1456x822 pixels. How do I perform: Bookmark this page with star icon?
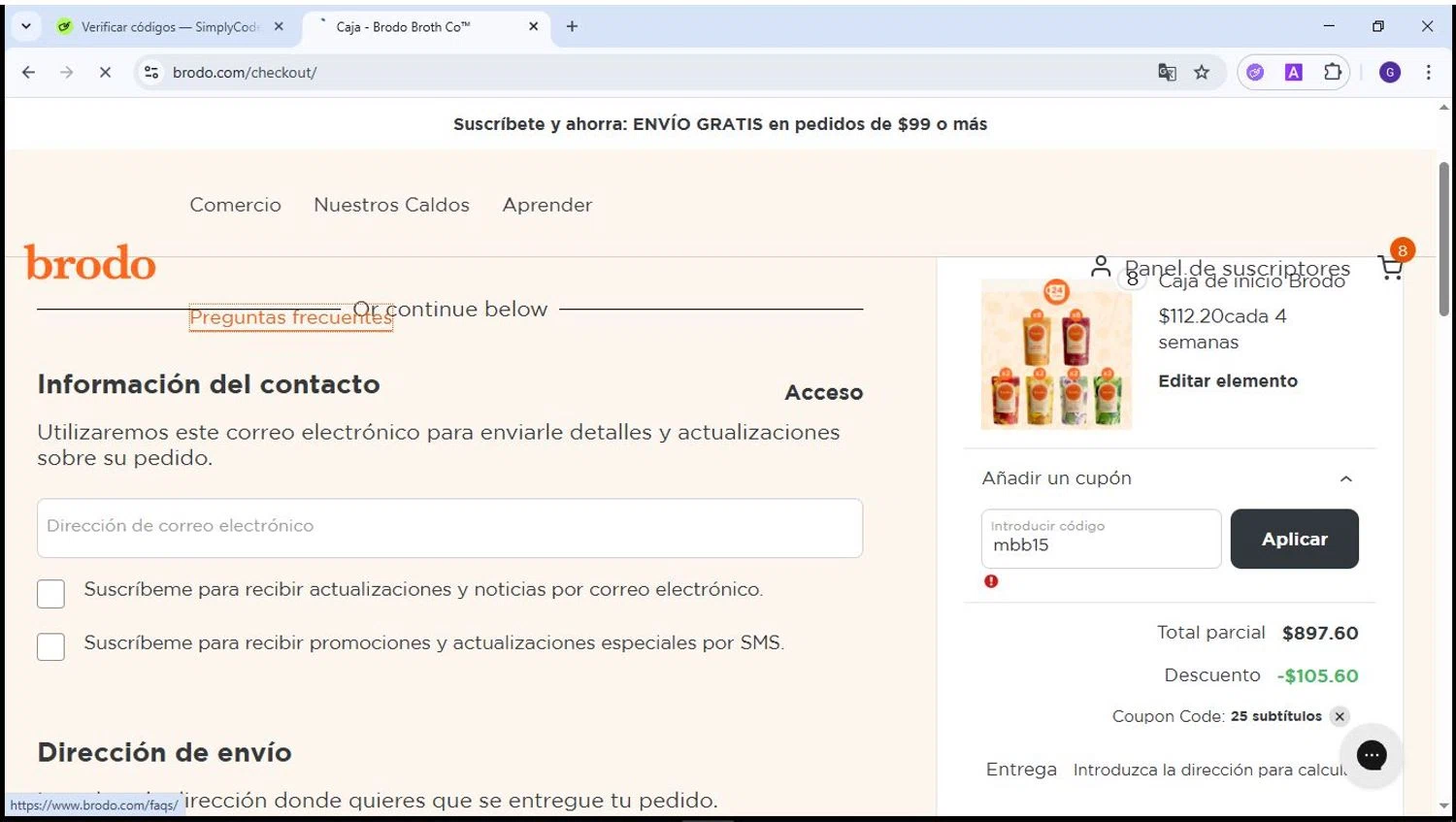1202,72
